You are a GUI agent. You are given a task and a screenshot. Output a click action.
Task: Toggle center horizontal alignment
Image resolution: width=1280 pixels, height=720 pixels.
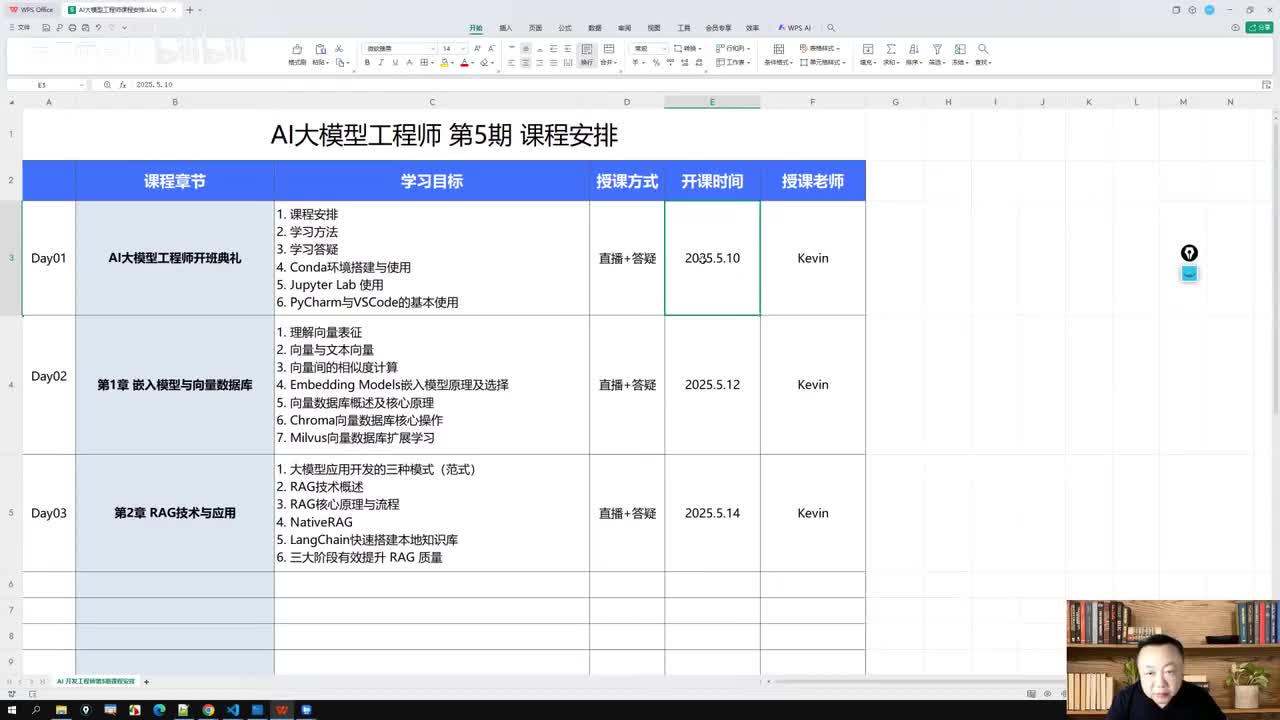click(525, 62)
